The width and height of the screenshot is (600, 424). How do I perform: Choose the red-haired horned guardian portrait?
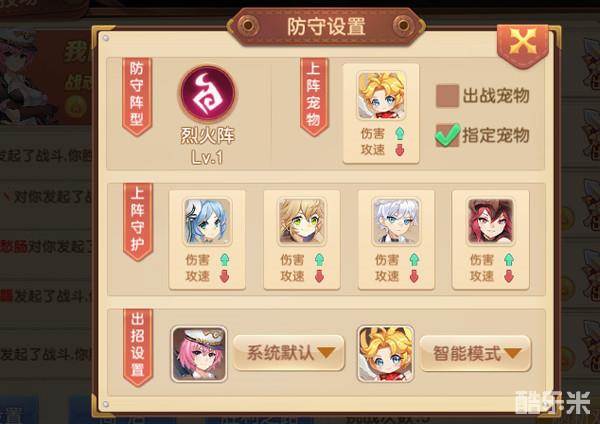pyautogui.click(x=491, y=221)
